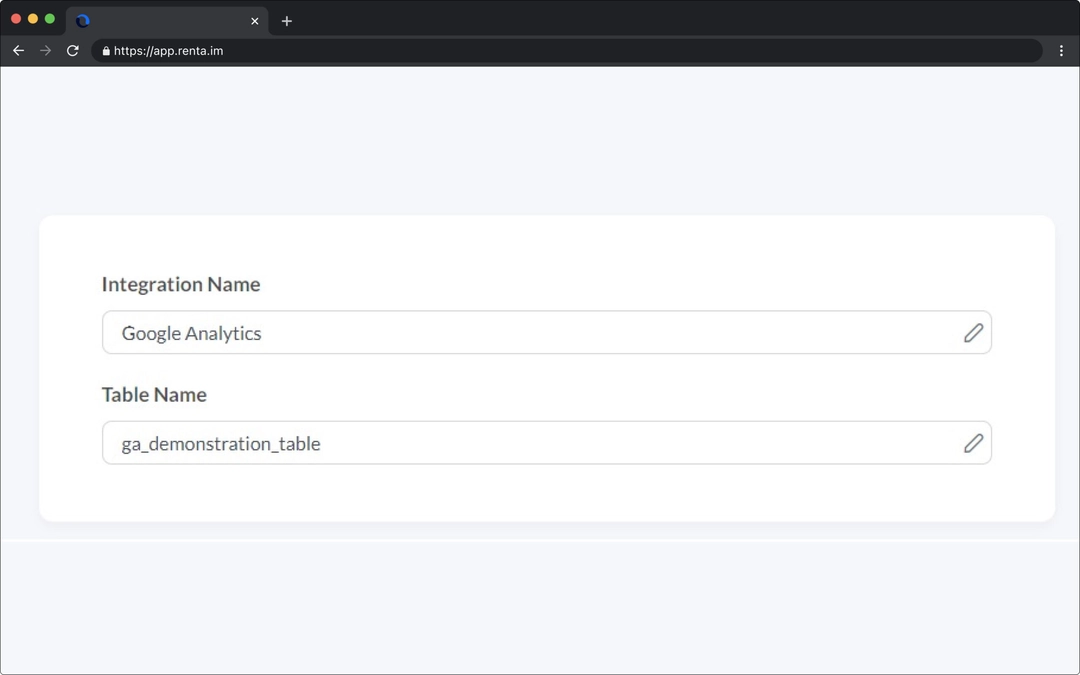Focus the Google Analytics integration name input

(547, 333)
